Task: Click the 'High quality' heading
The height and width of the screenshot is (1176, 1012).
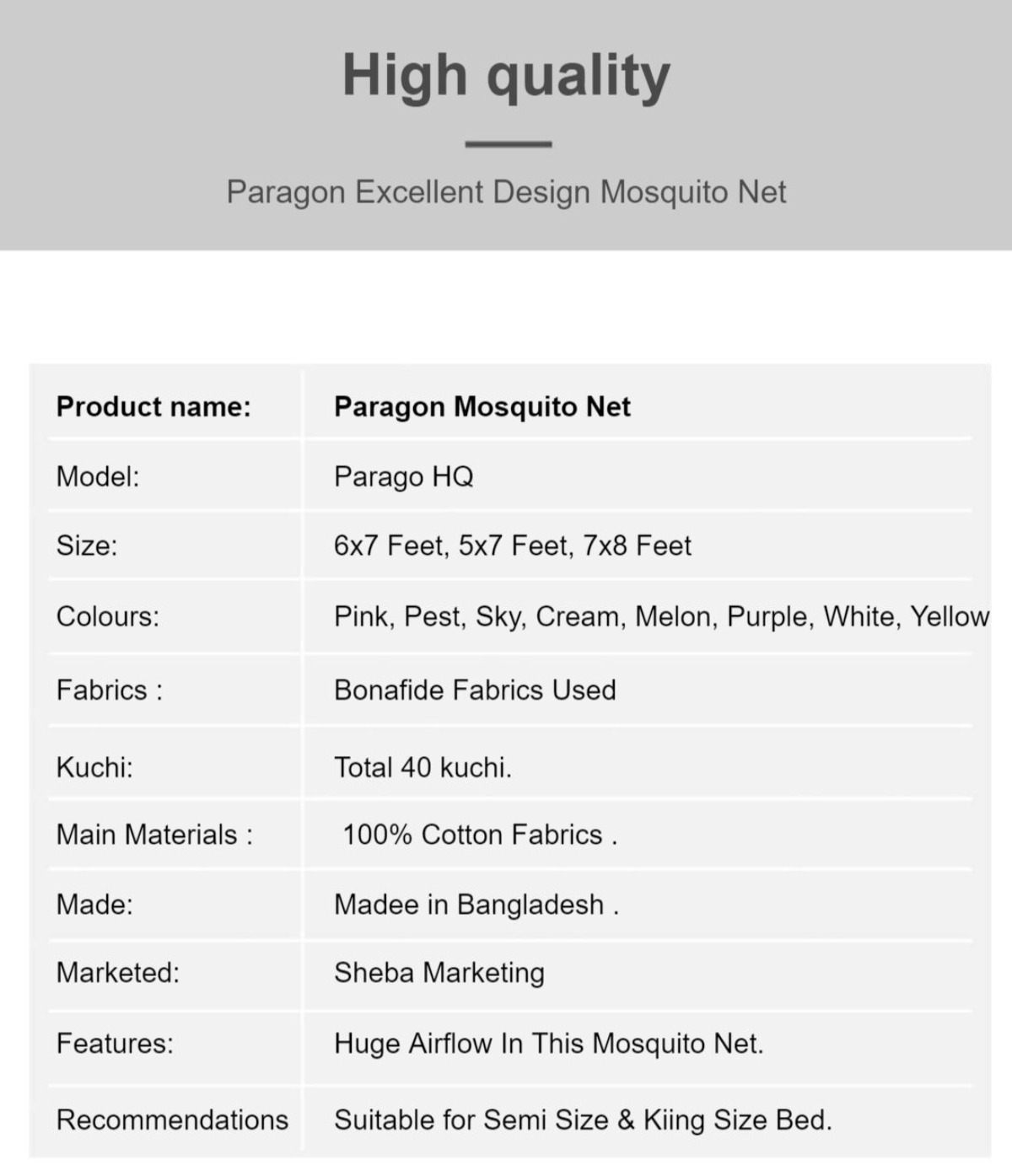Action: [506, 77]
